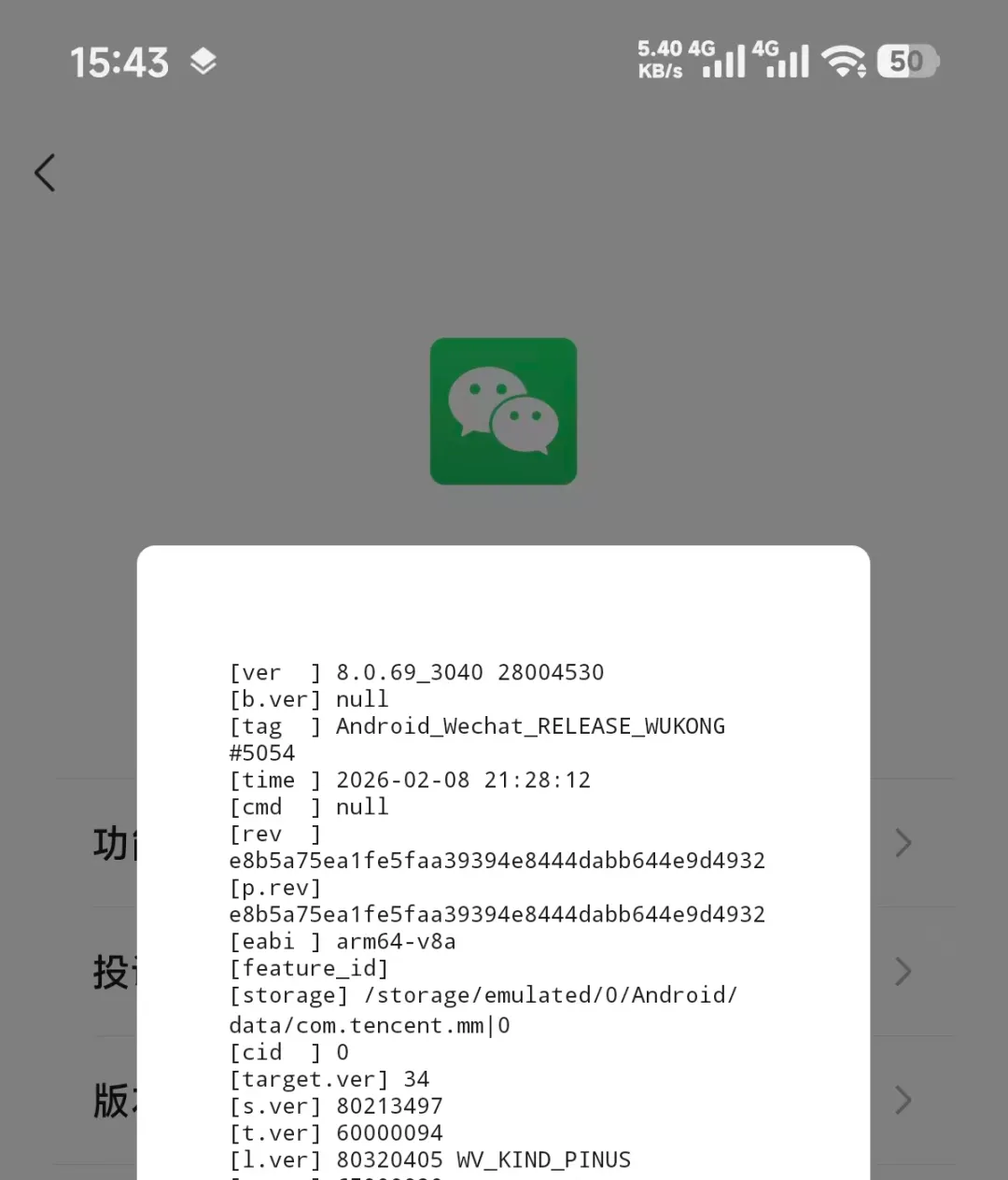Tap the battery indicator showing 50
The height and width of the screenshot is (1180, 1008).
tap(907, 62)
